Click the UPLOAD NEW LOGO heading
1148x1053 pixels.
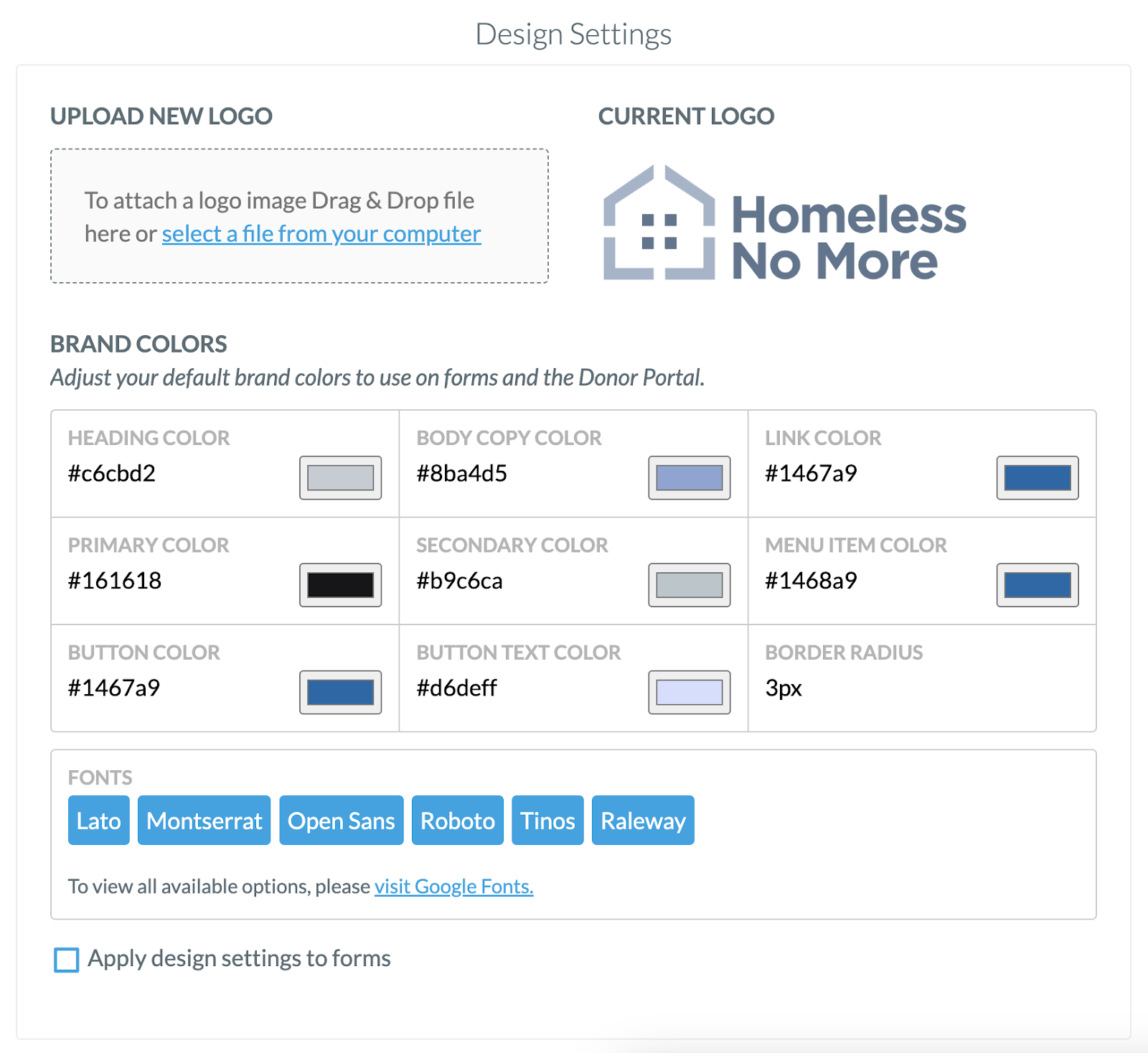point(161,116)
